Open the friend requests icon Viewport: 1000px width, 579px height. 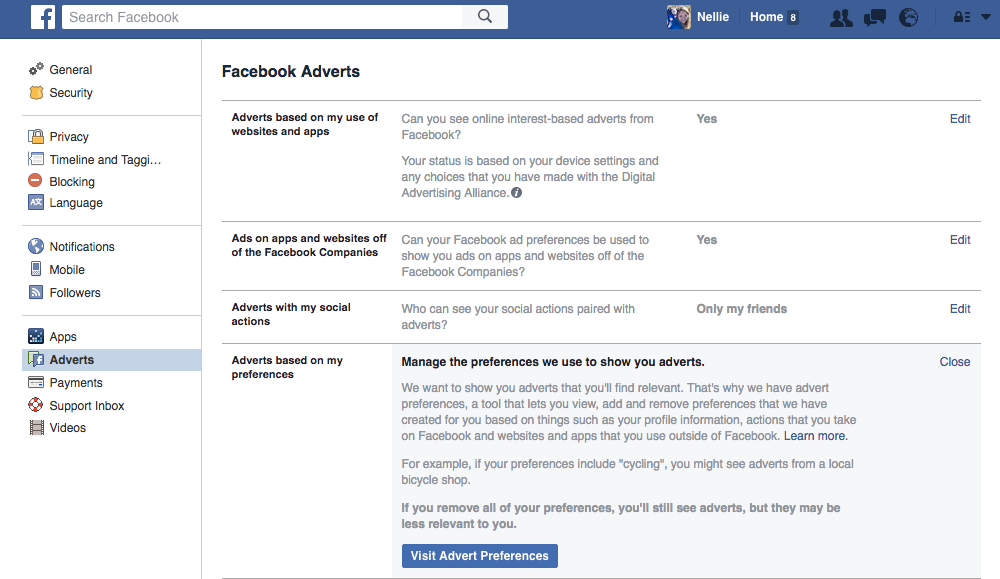coord(841,18)
